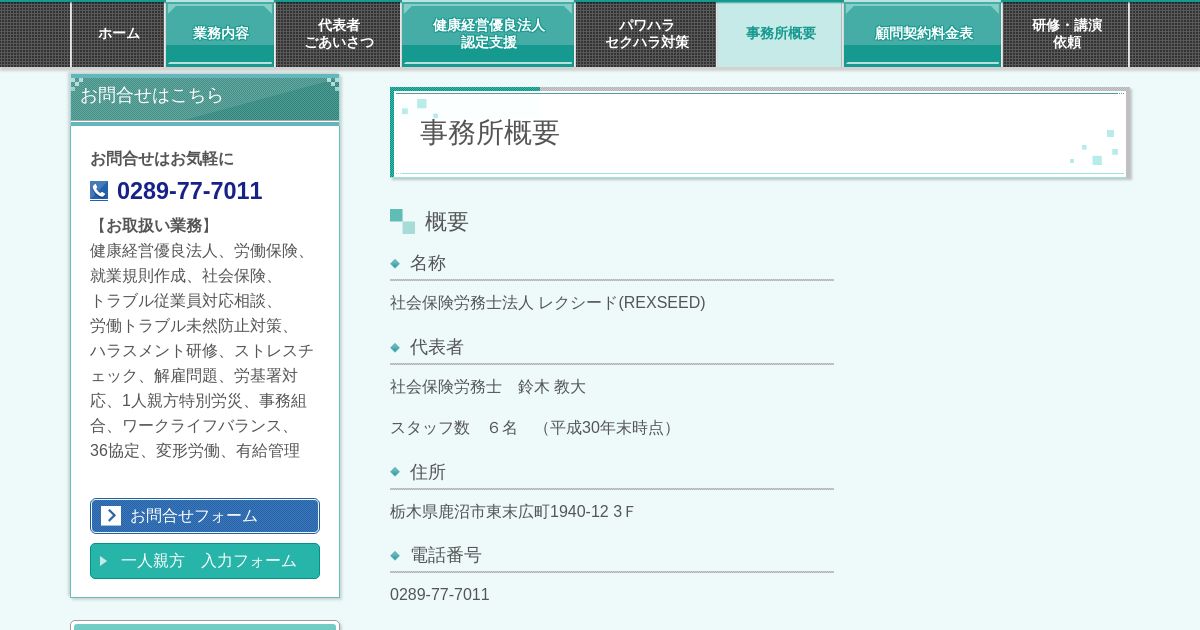Image resolution: width=1200 pixels, height=630 pixels.
Task: Click the arrow icon on お問合せフォーム
Action: (x=111, y=516)
